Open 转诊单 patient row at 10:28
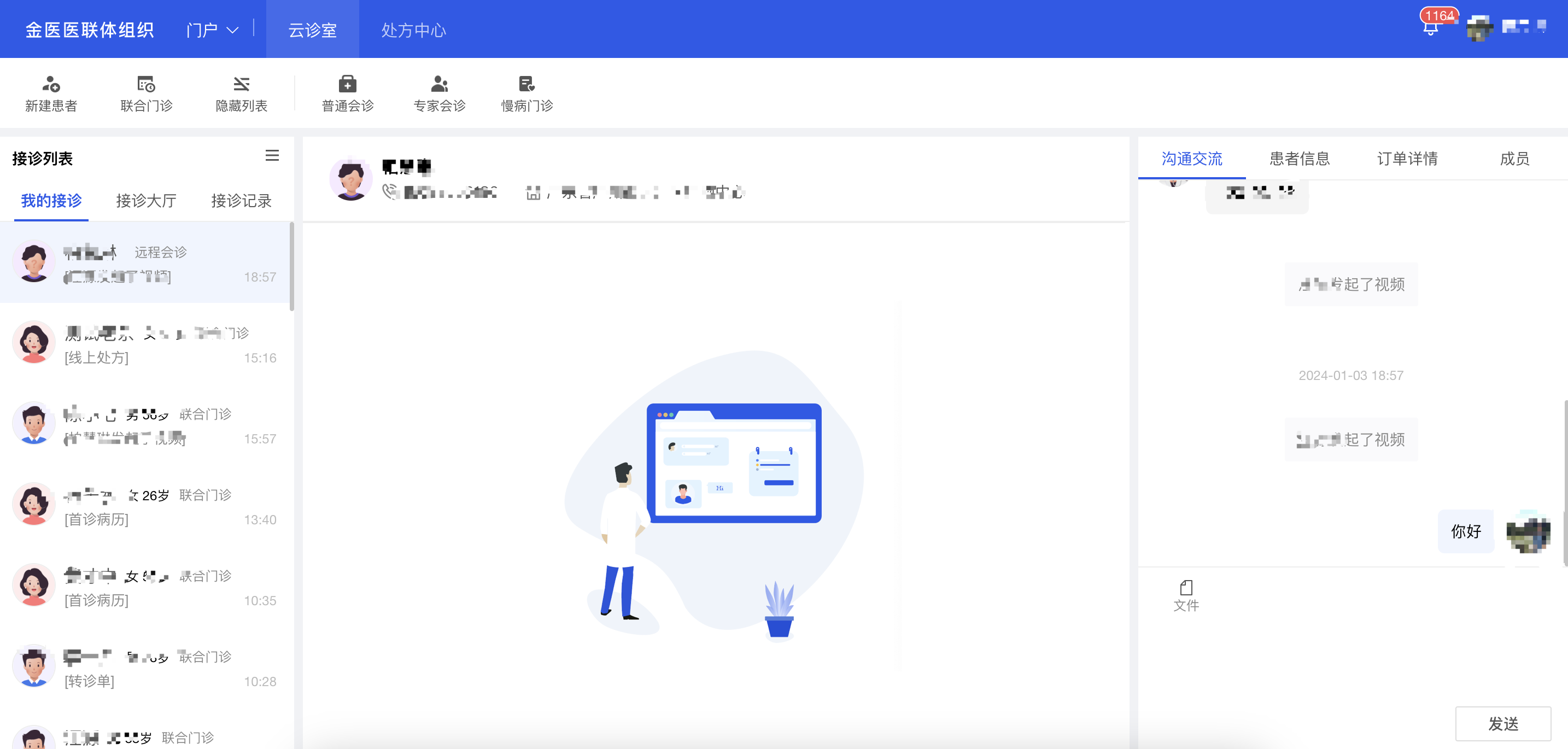This screenshot has width=1568, height=749. pos(145,668)
